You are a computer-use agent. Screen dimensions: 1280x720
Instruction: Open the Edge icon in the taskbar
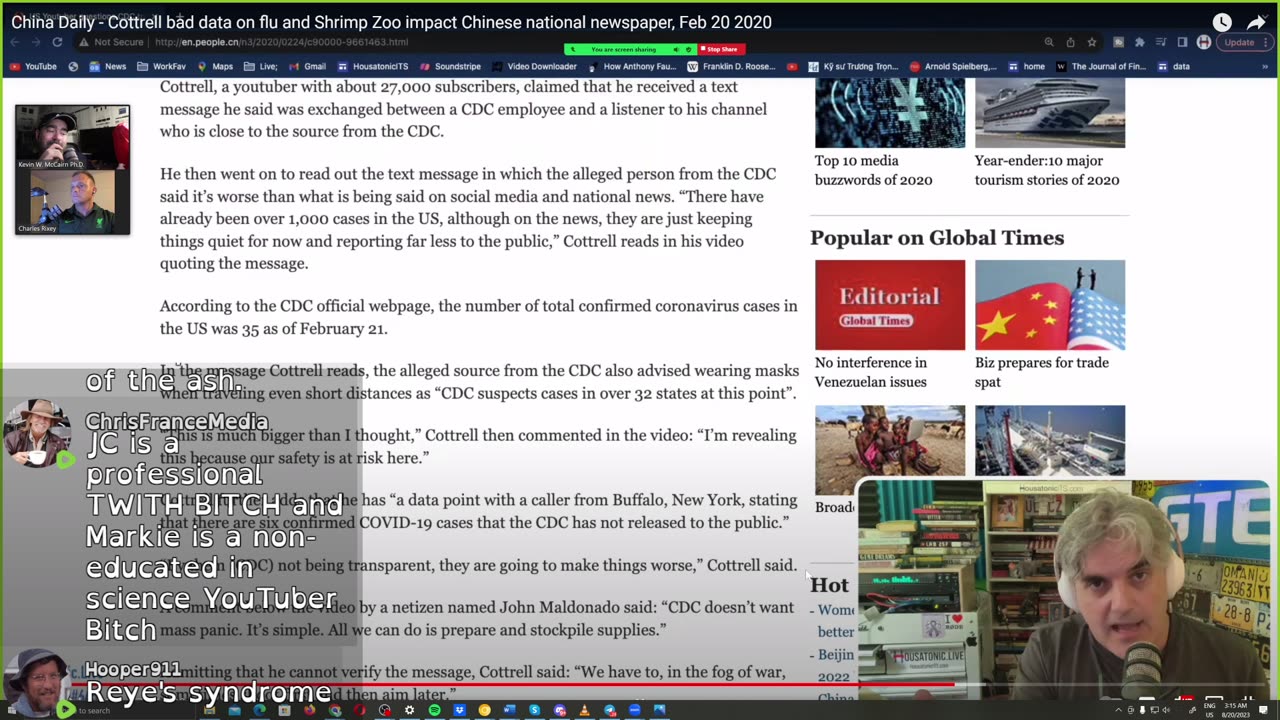click(x=259, y=710)
